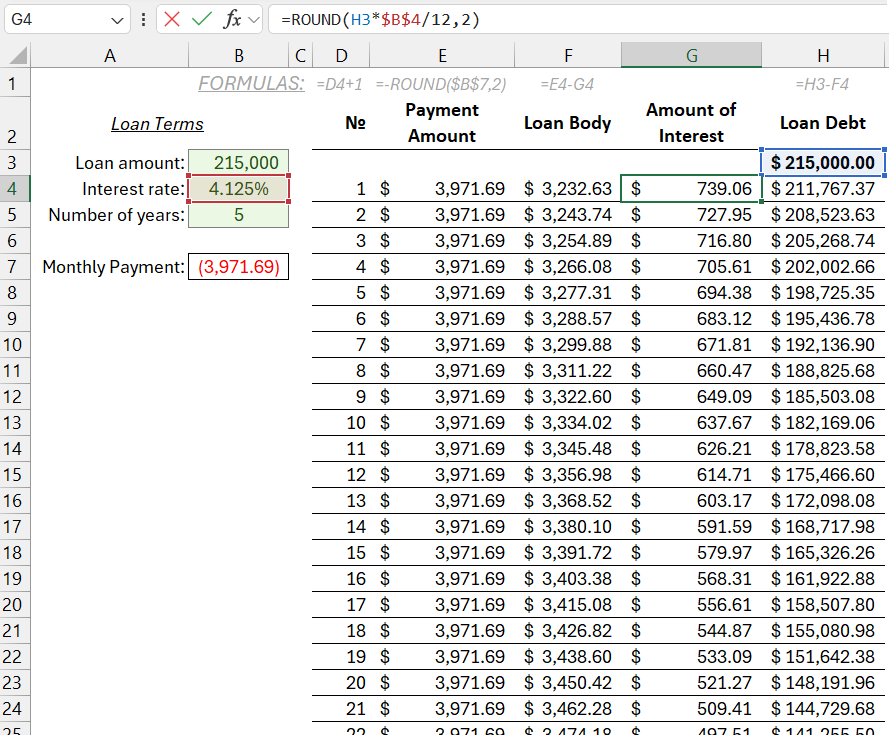Open the chevron dropdown next to fx
889x735 pixels.
252,19
